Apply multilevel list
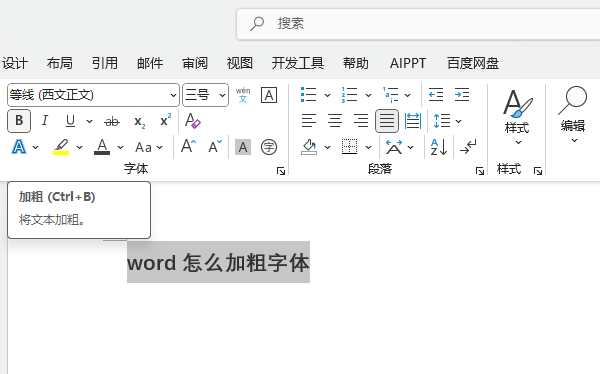 (x=391, y=95)
